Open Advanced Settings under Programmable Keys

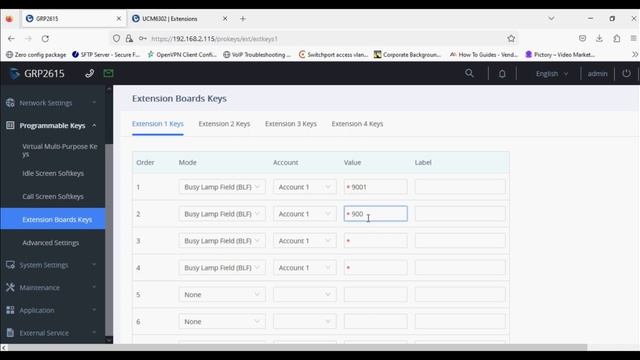(51, 242)
